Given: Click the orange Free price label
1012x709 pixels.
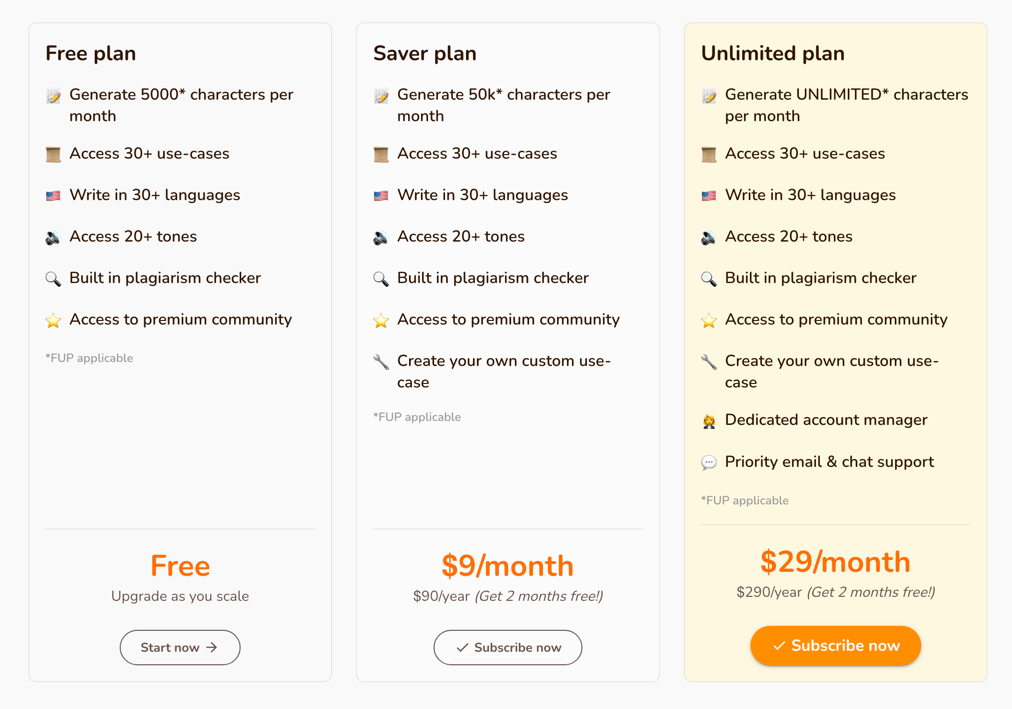Looking at the screenshot, I should (x=180, y=566).
